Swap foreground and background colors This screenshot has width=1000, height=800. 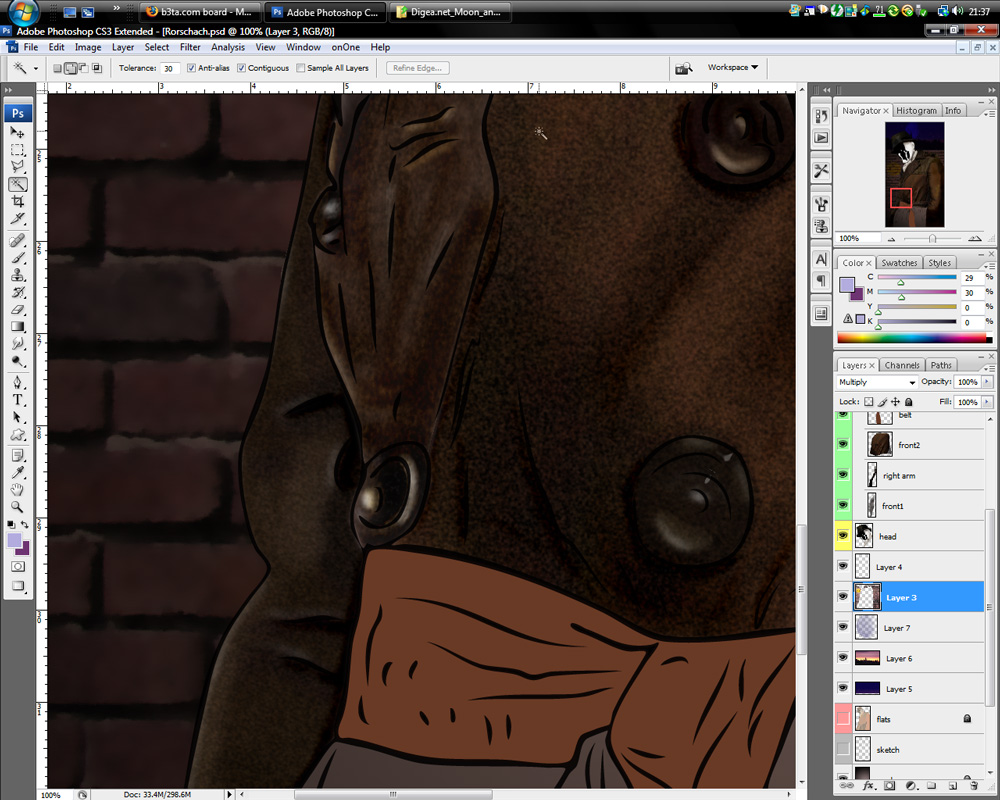pyautogui.click(x=24, y=524)
